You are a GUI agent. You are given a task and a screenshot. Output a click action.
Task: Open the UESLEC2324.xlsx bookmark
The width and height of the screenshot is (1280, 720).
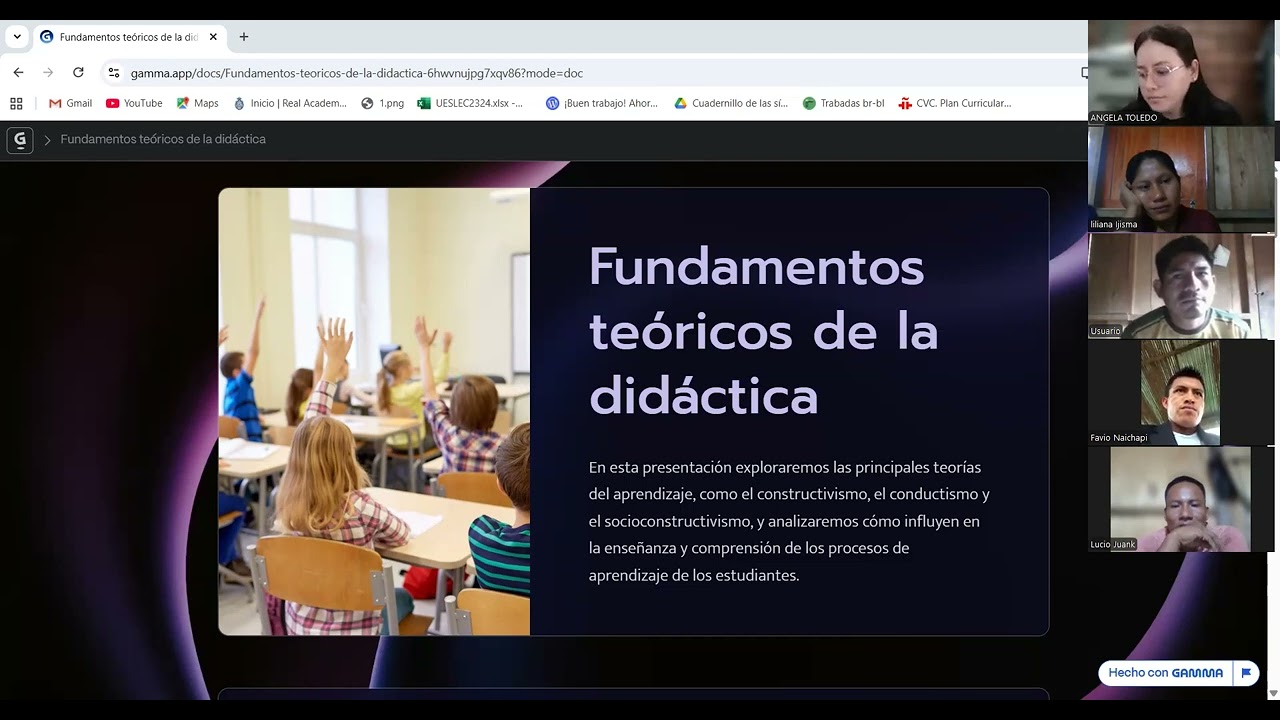point(470,103)
